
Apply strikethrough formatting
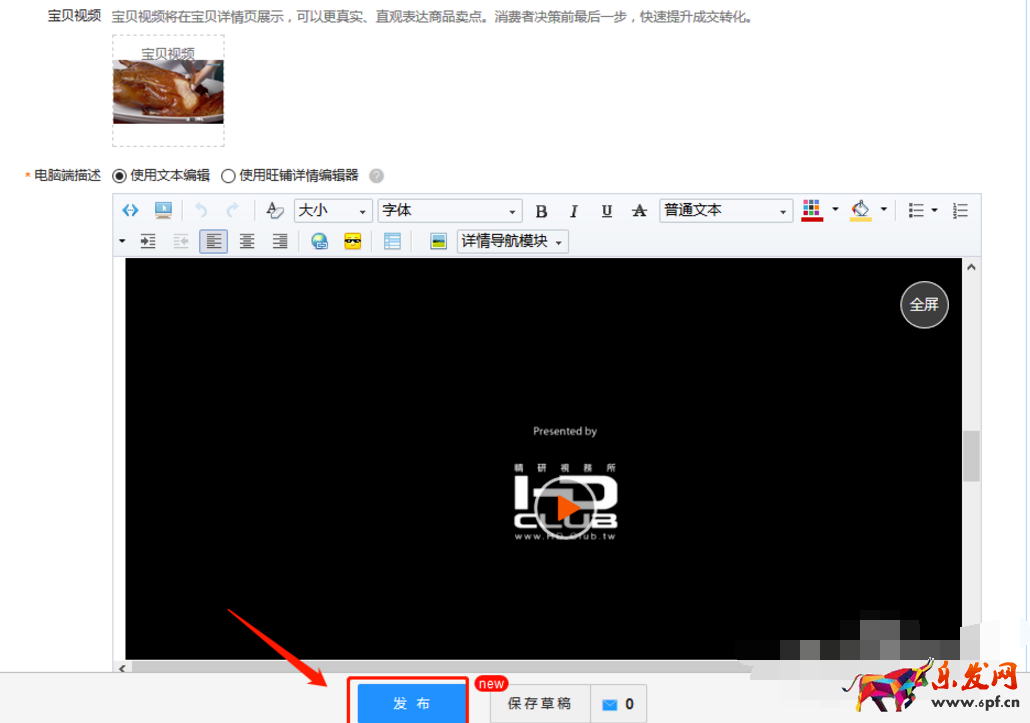click(640, 211)
